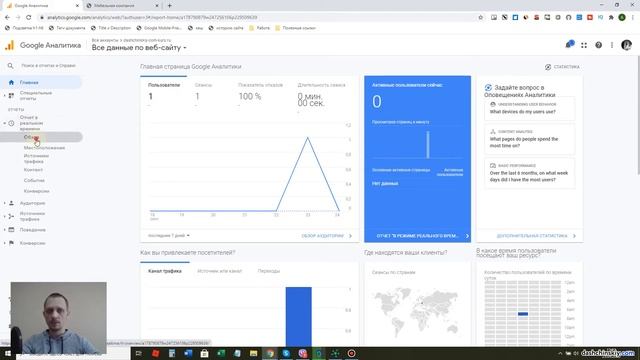This screenshot has height=360, width=640.
Task: Open a new browser tab with plus
Action: pos(169,6)
